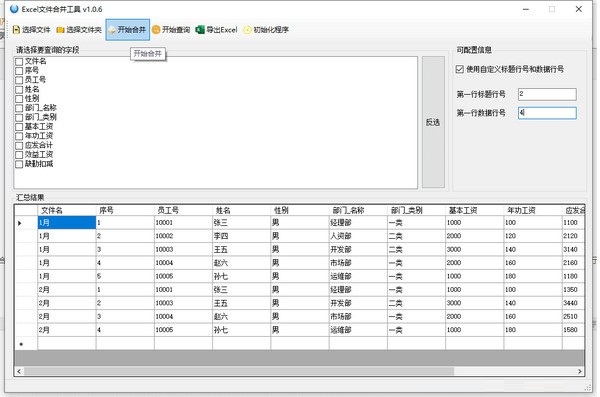
Task: Toggle 使用自定义标题行号和数据行号 checkbox
Action: (460, 69)
